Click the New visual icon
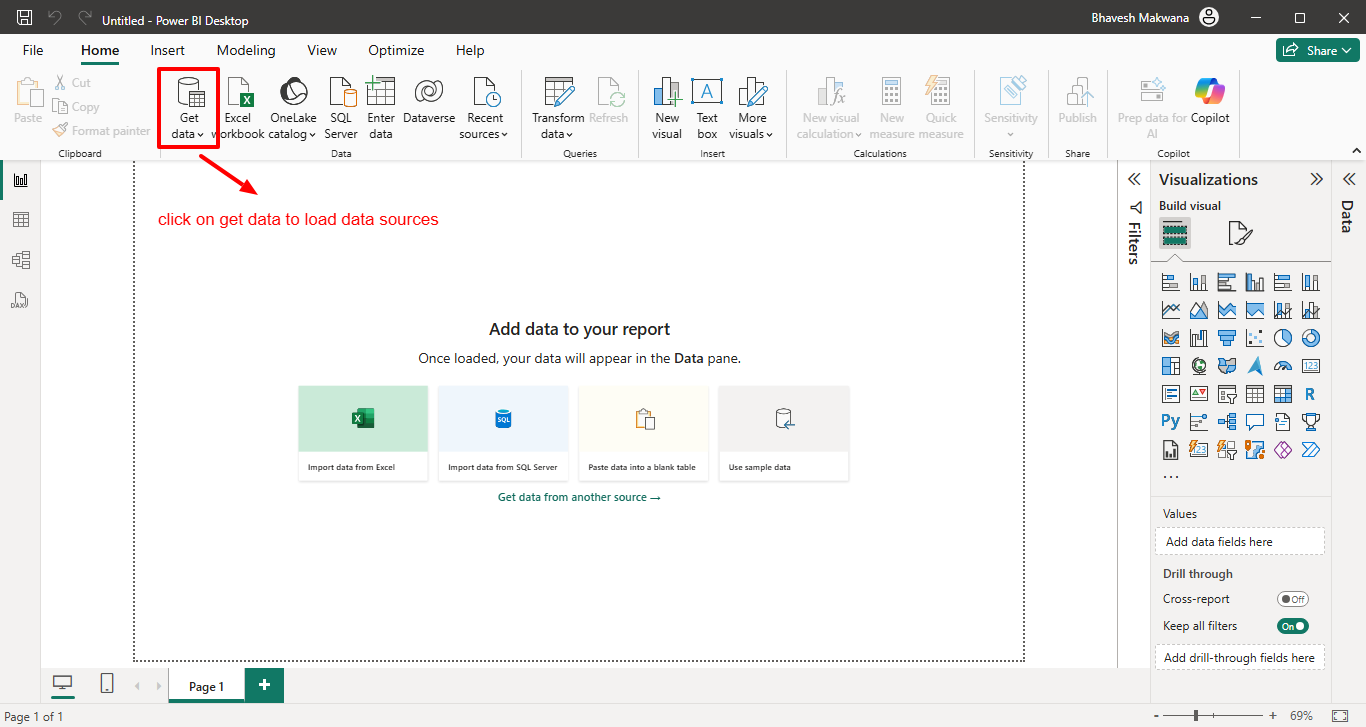This screenshot has height=727, width=1366. pos(667,92)
